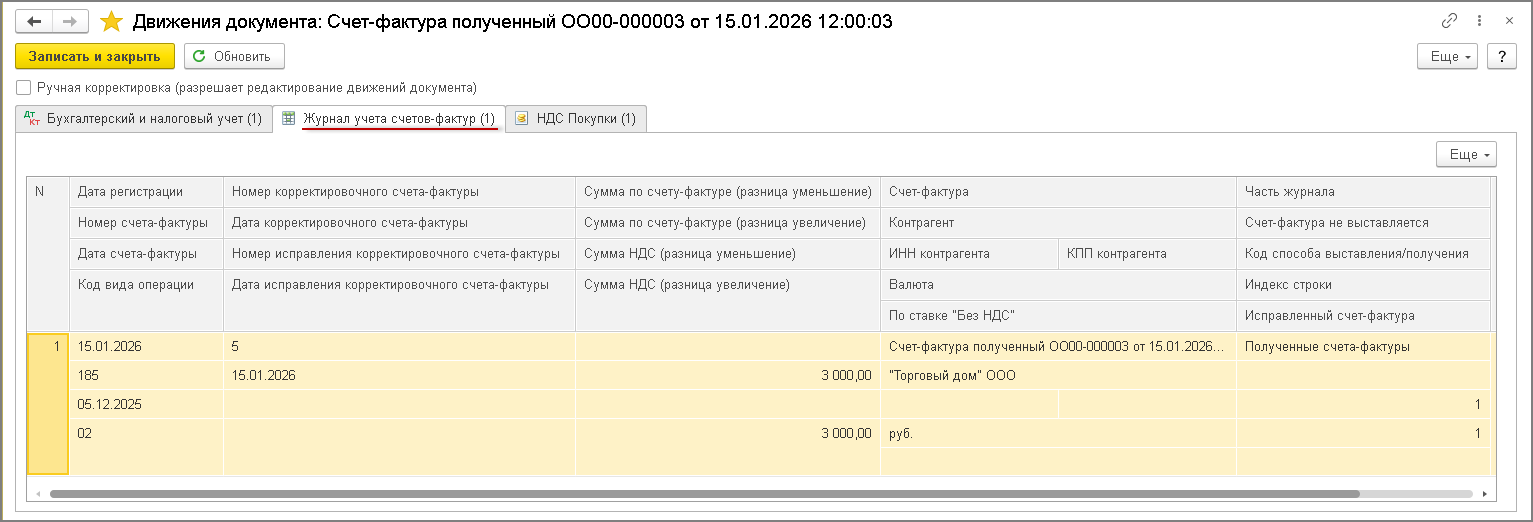
Task: Select row number 1 cell
Action: point(48,404)
